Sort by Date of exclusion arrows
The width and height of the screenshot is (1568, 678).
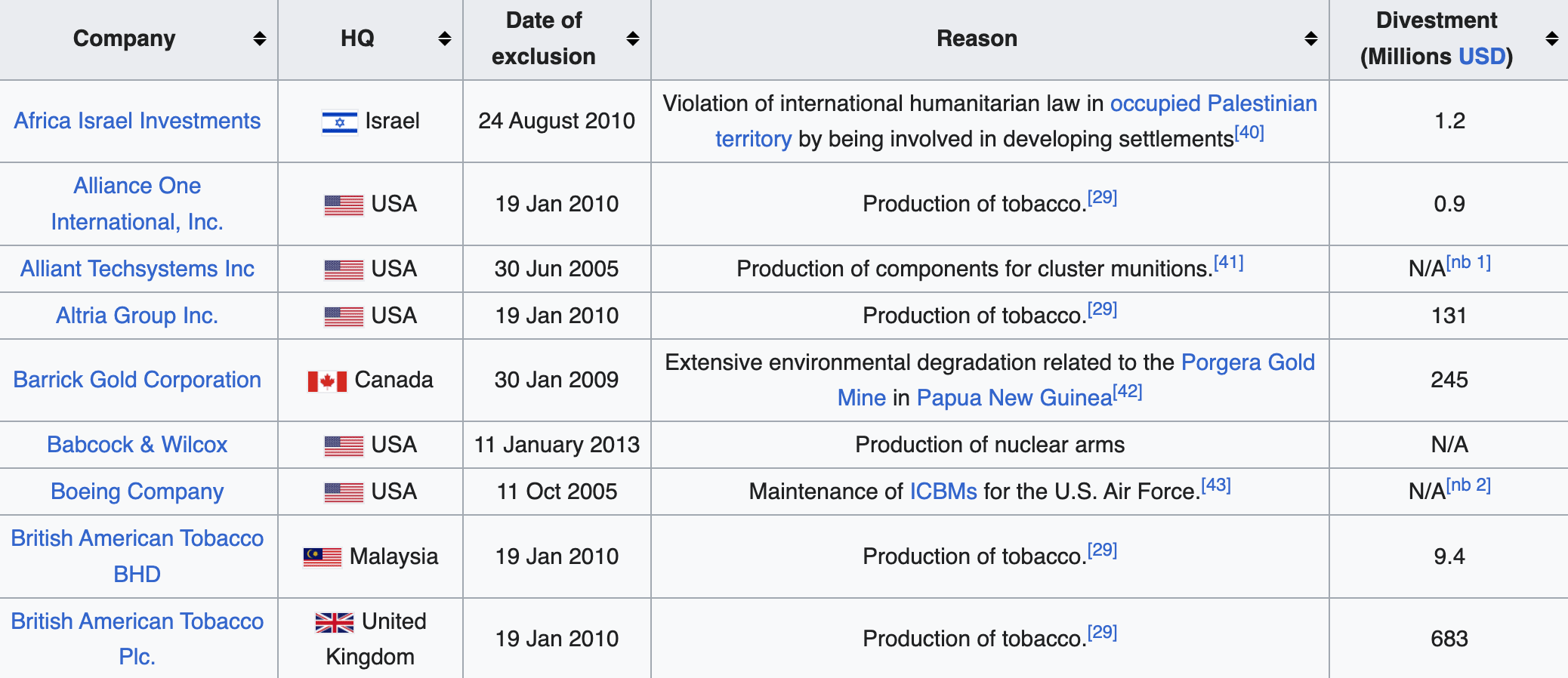click(x=633, y=39)
